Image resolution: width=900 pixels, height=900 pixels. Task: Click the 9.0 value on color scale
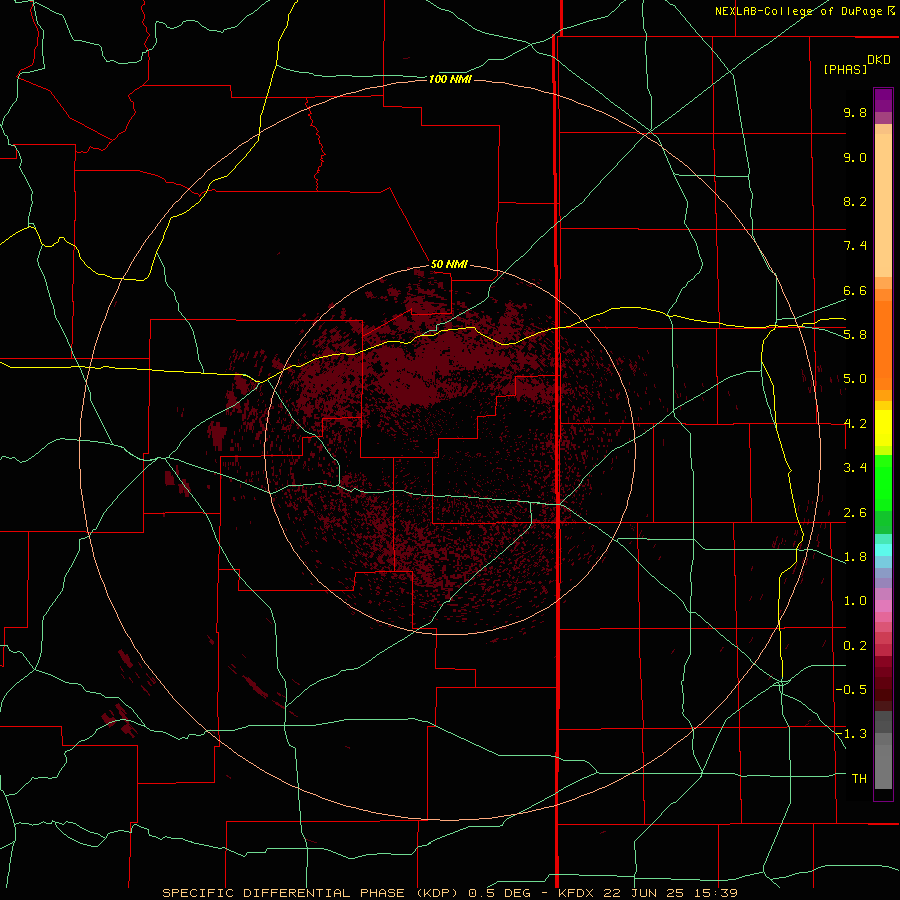(x=855, y=157)
